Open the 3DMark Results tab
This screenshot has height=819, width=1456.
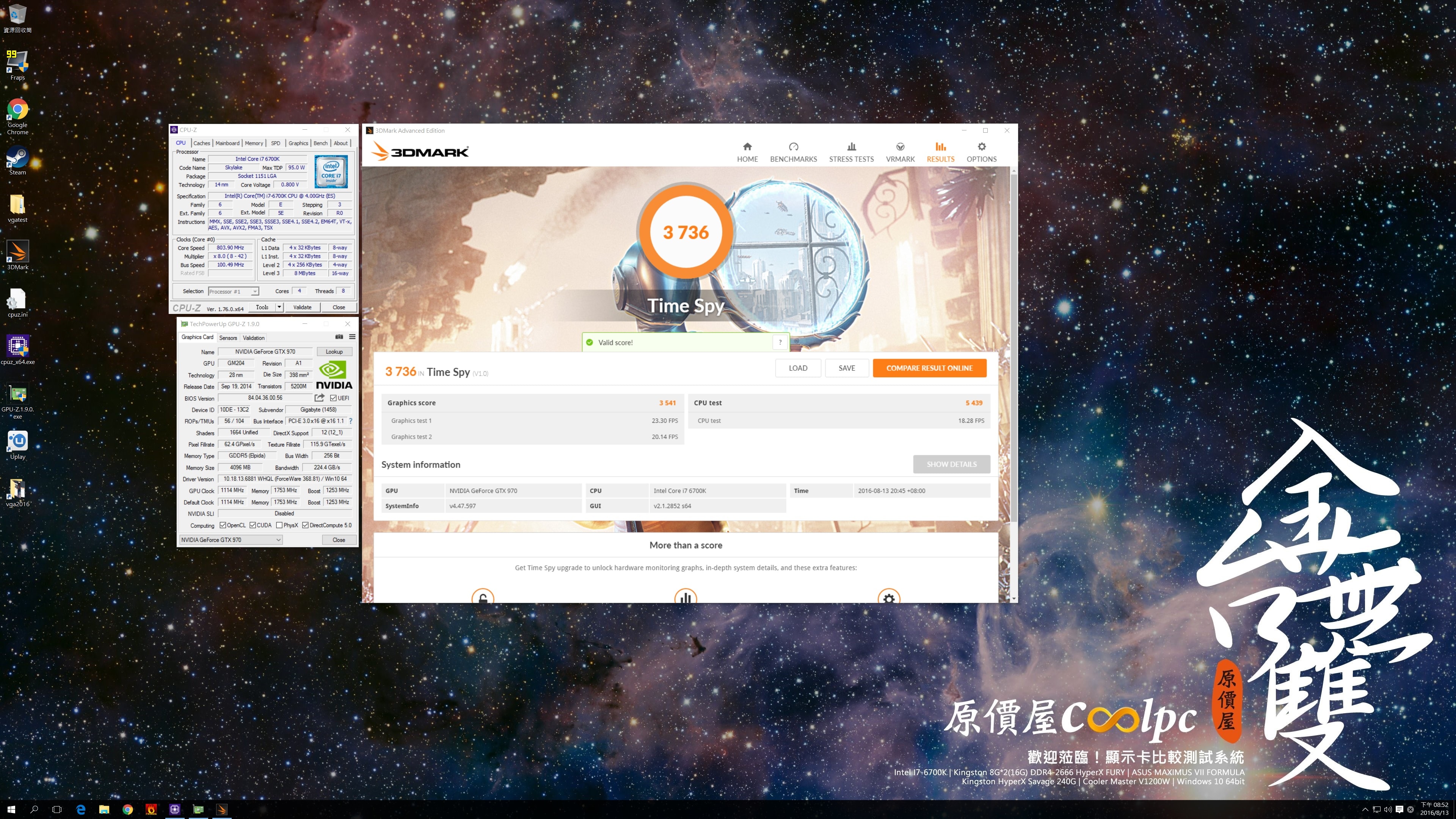[x=940, y=152]
